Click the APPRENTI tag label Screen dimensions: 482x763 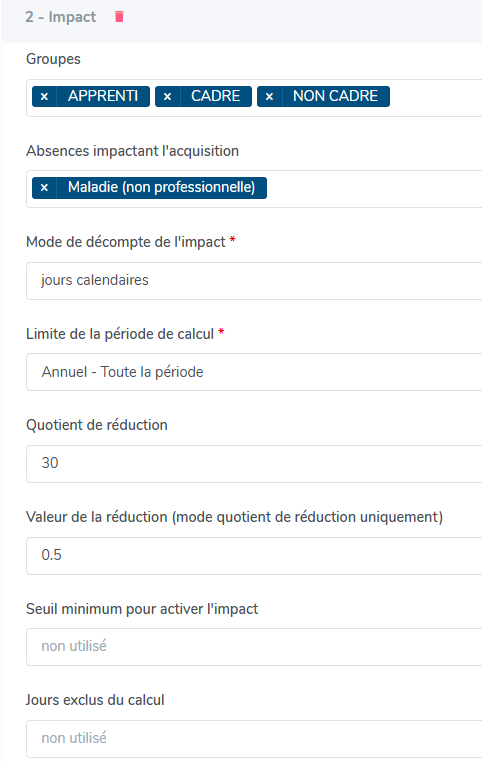pyautogui.click(x=103, y=96)
